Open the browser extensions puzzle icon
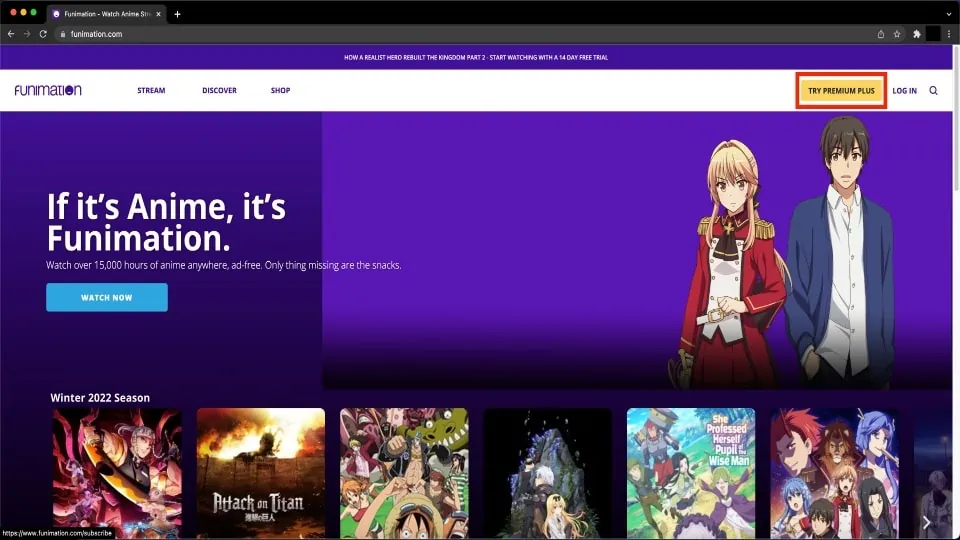 click(x=917, y=34)
